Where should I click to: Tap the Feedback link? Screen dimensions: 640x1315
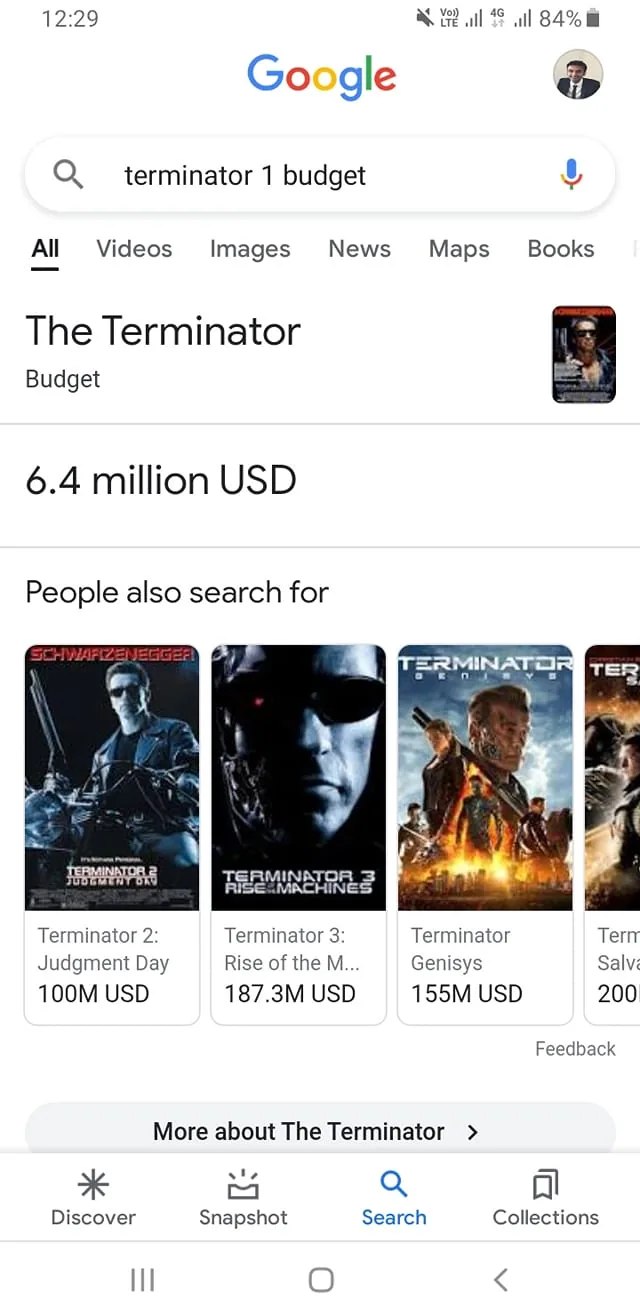point(575,1048)
